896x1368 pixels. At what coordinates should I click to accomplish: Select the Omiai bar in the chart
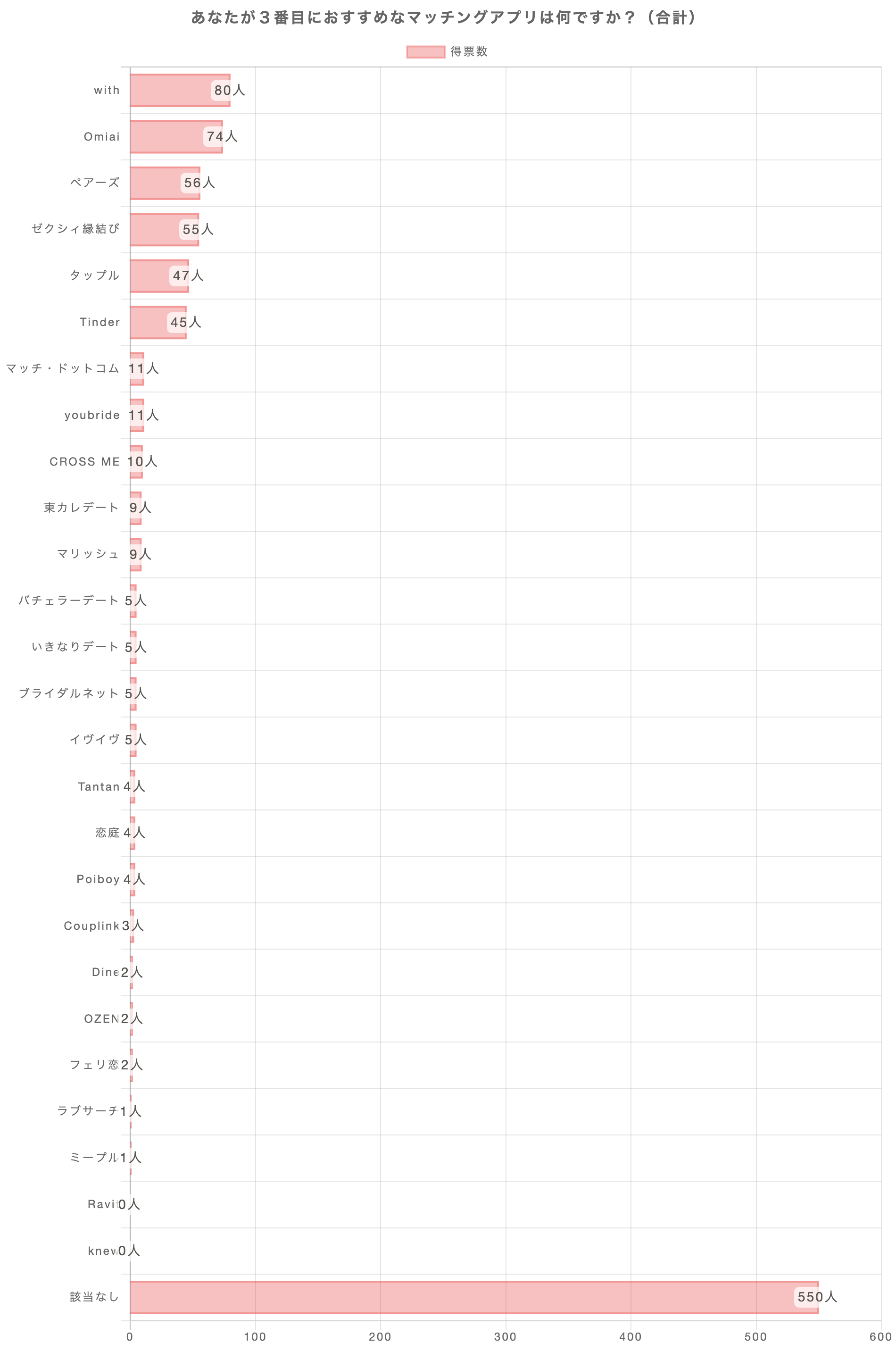pyautogui.click(x=166, y=137)
